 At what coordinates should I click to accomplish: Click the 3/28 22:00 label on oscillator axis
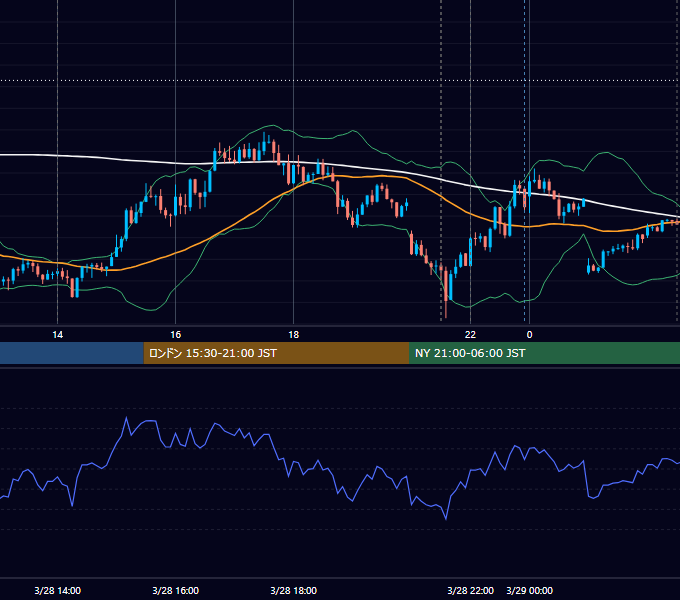tap(470, 590)
